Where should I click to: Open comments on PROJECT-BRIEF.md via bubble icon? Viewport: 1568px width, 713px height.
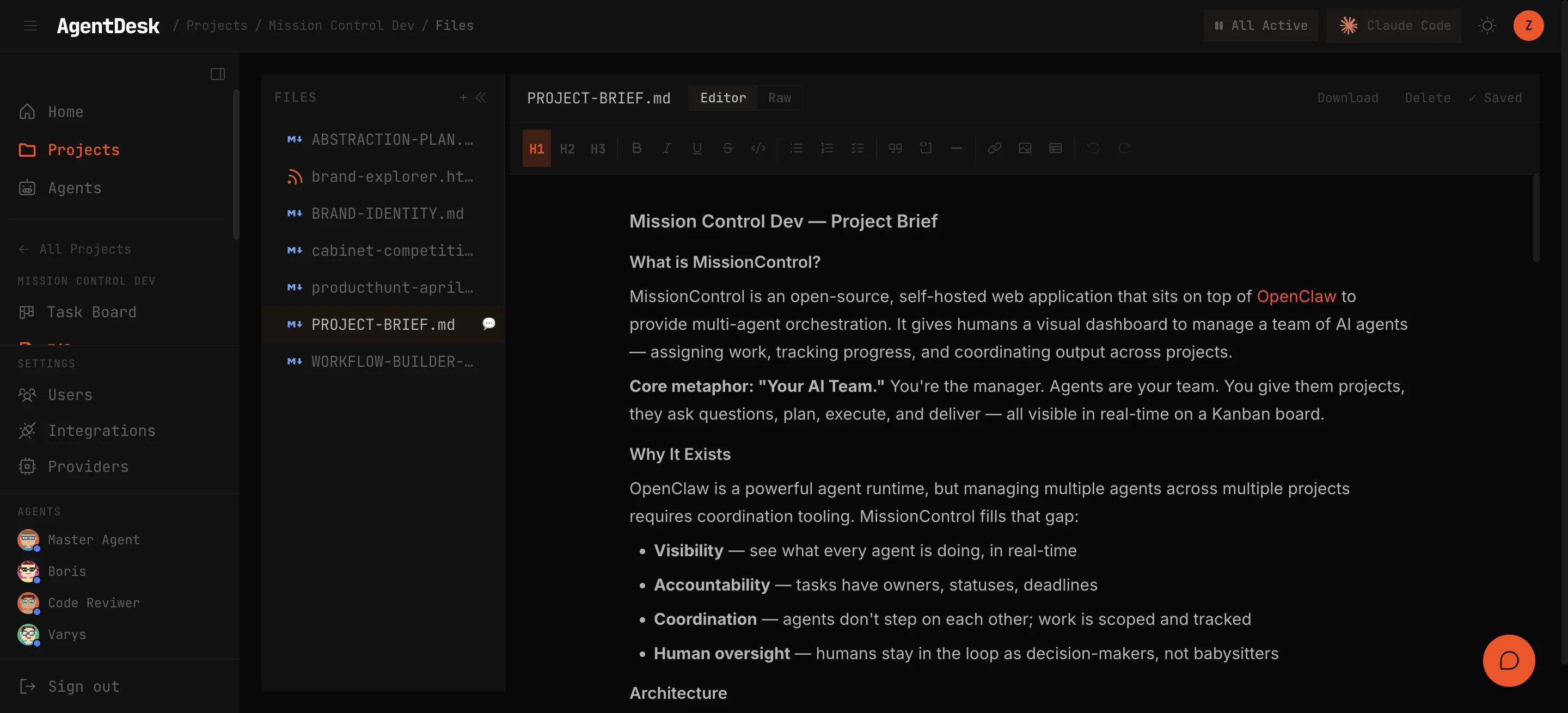point(488,324)
